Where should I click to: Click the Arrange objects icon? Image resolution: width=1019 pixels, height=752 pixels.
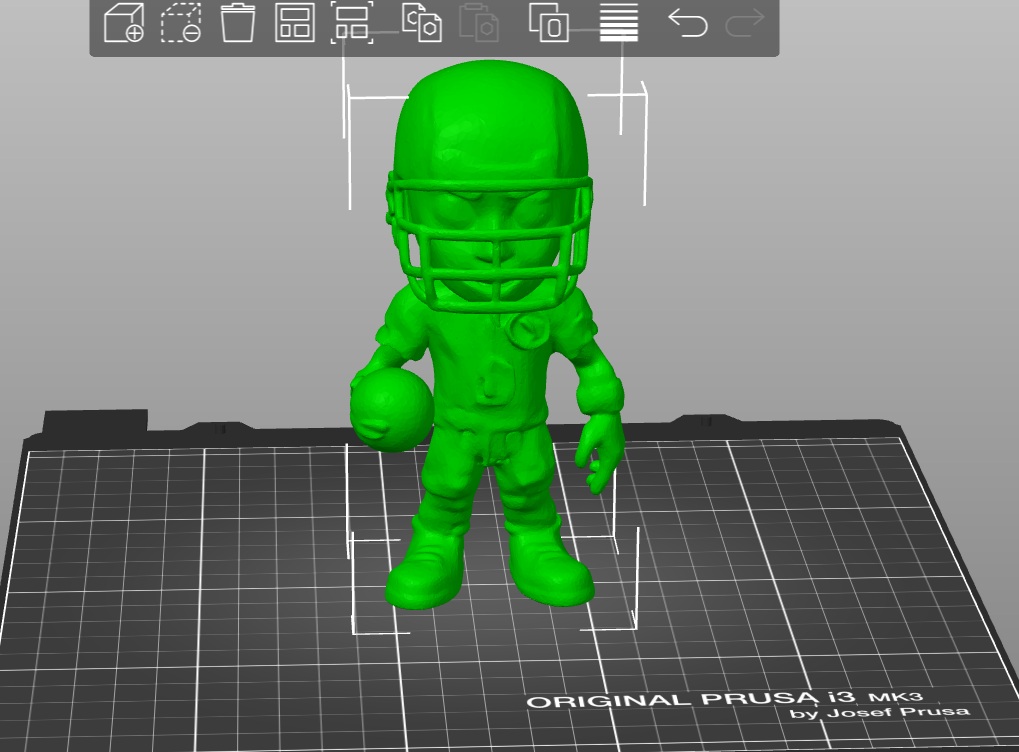coord(294,23)
